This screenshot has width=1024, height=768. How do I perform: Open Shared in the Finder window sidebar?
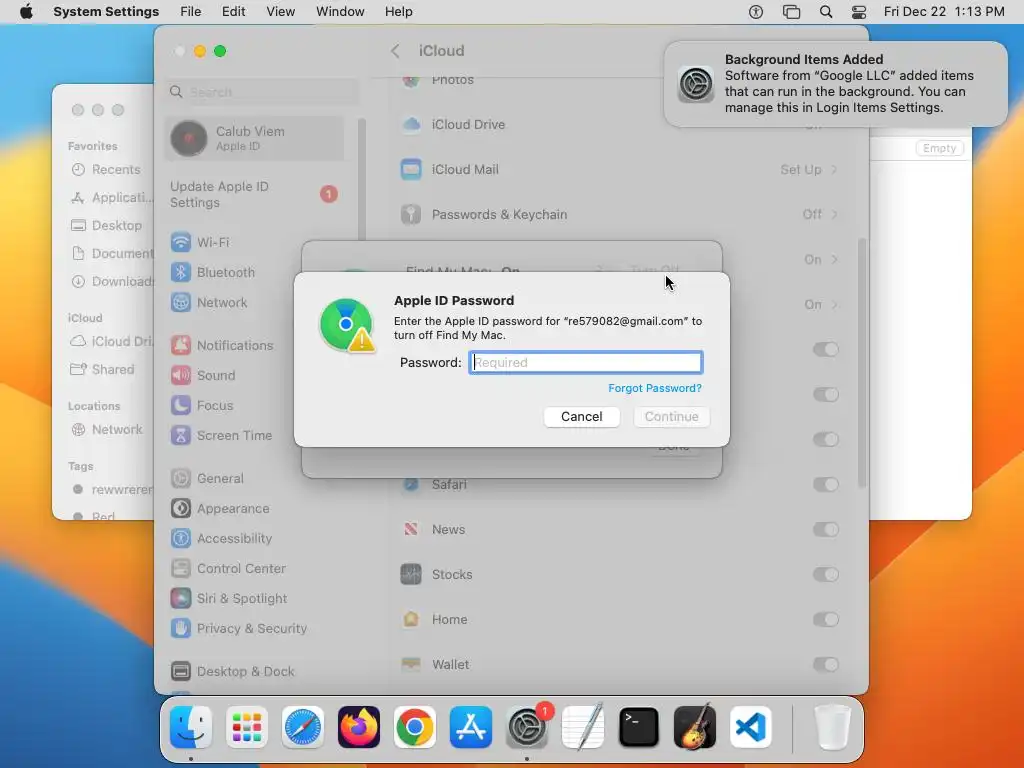coord(103,370)
